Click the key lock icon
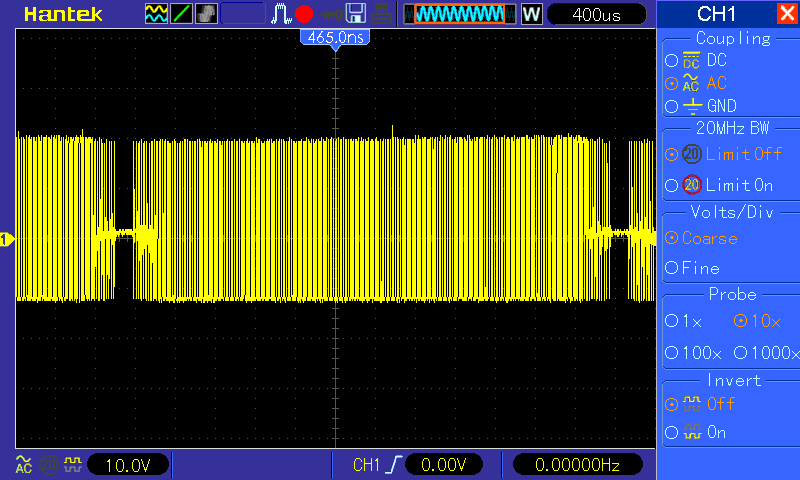The width and height of the screenshot is (800, 480). pyautogui.click(x=332, y=14)
